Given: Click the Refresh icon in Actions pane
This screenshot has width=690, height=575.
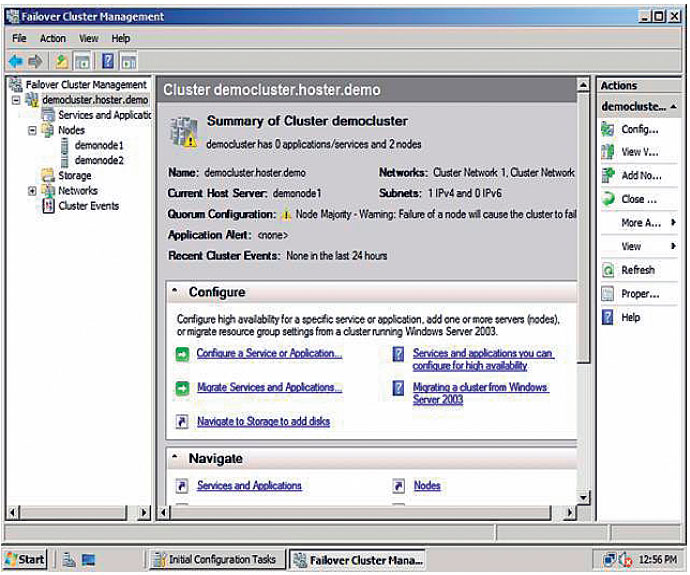Looking at the screenshot, I should 608,270.
